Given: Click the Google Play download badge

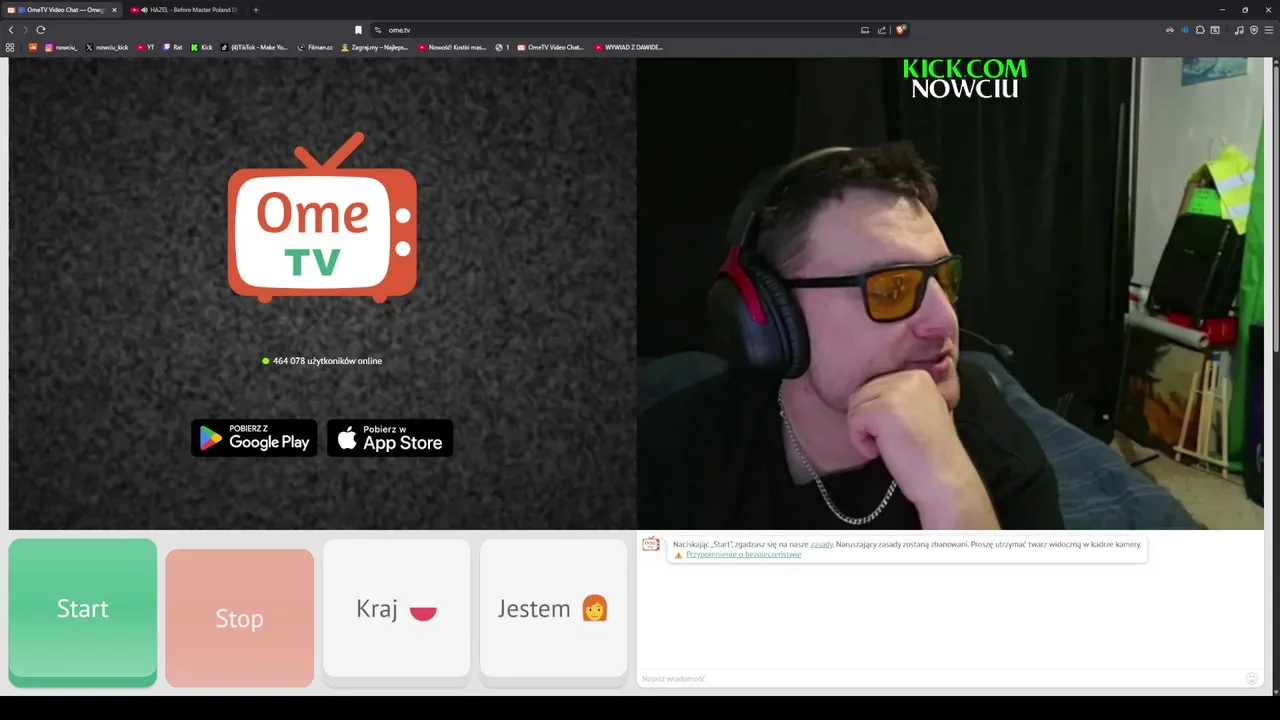Looking at the screenshot, I should [x=254, y=438].
